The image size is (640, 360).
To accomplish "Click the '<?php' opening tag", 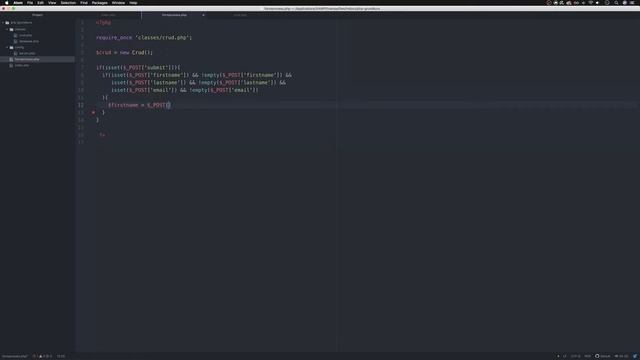I will coord(103,22).
